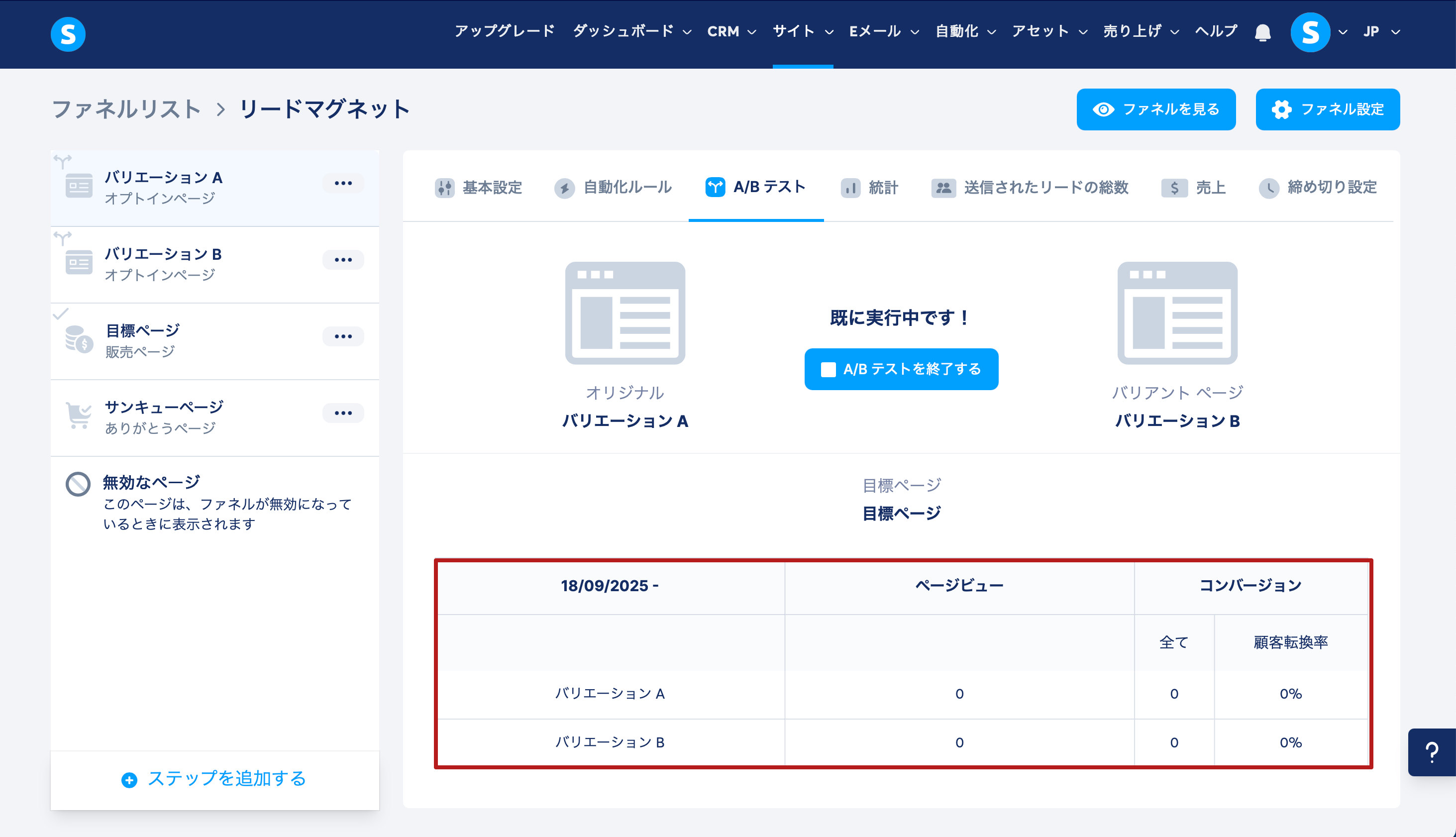
Task: Open three-dot menu for 目標ページ
Action: 343,336
